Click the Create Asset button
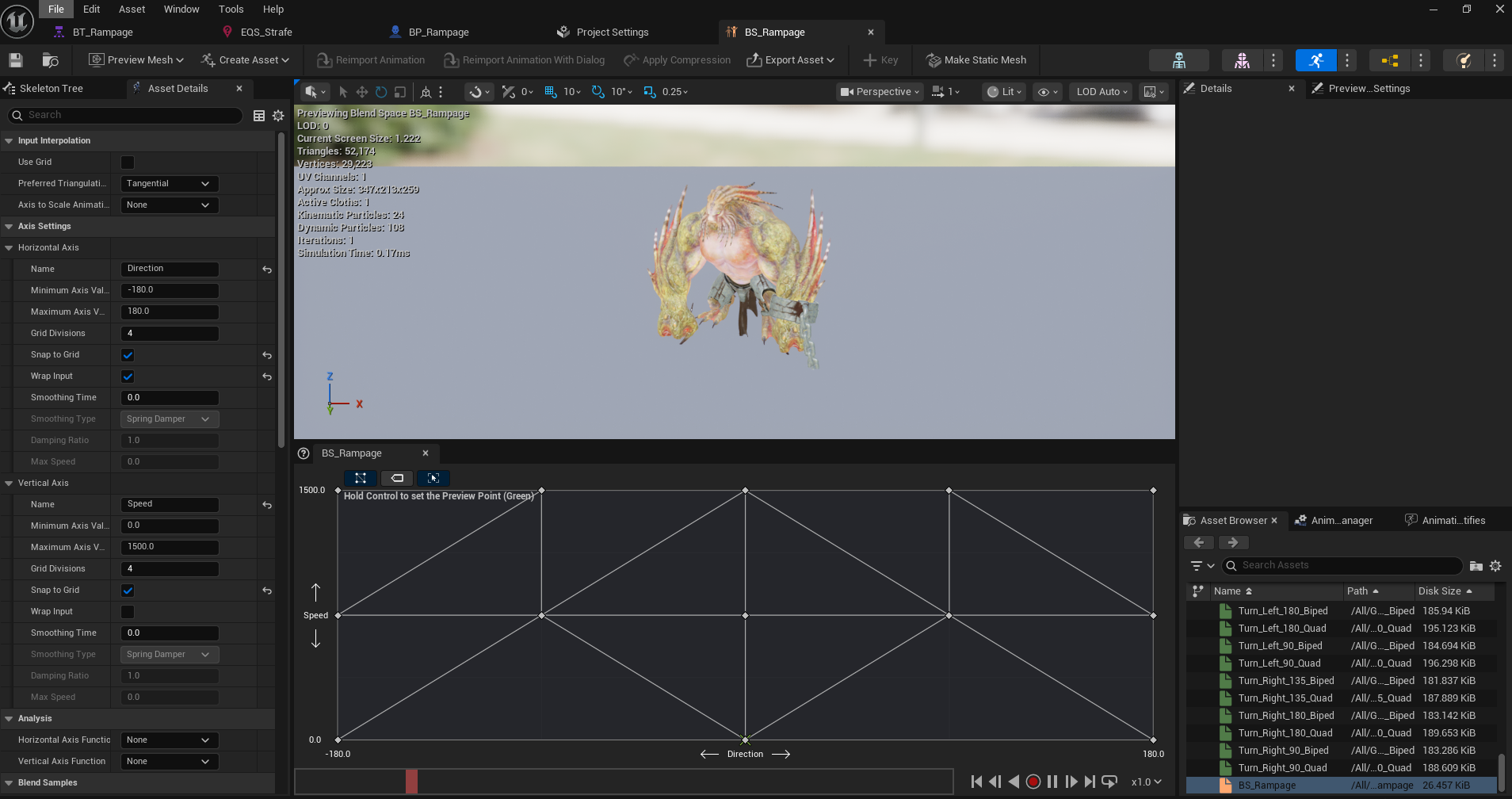Image resolution: width=1512 pixels, height=799 pixels. 245,60
